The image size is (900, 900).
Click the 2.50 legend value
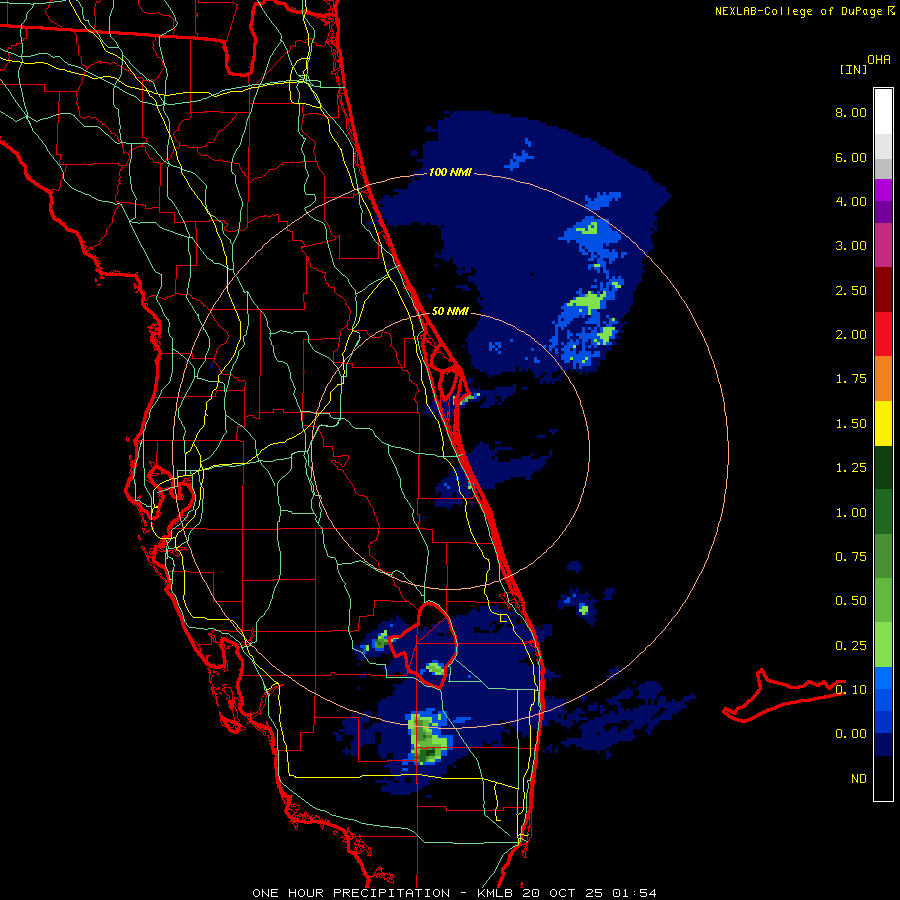(851, 290)
